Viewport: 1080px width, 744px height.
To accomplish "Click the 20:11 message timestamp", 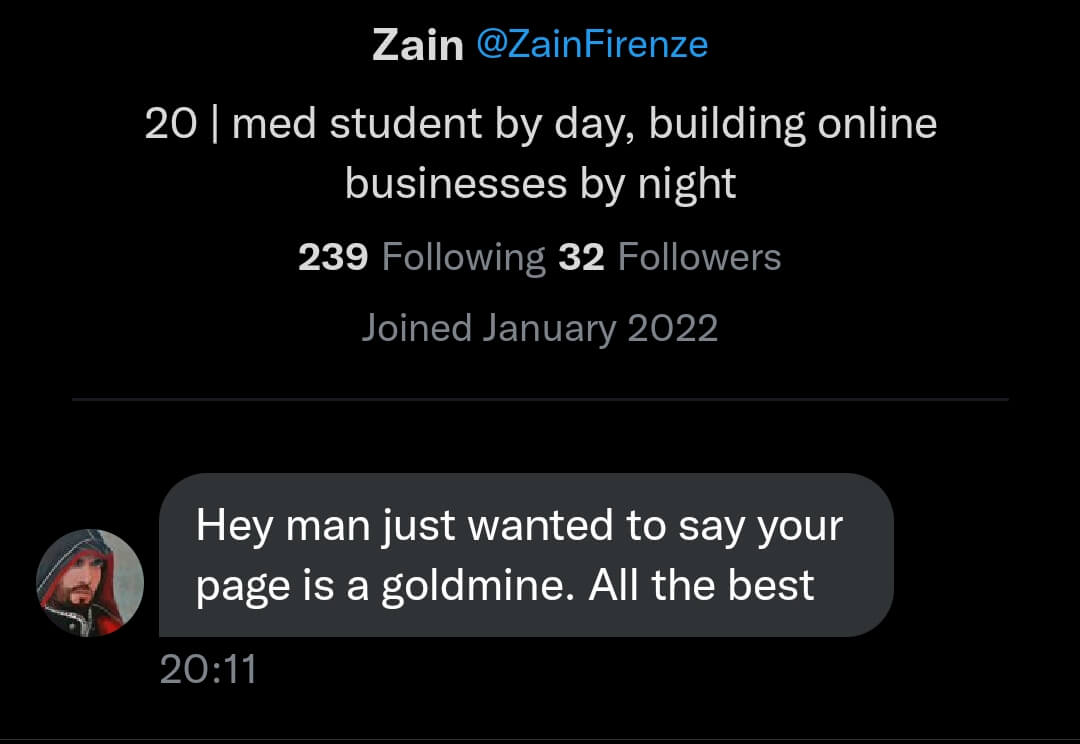I will click(x=207, y=672).
